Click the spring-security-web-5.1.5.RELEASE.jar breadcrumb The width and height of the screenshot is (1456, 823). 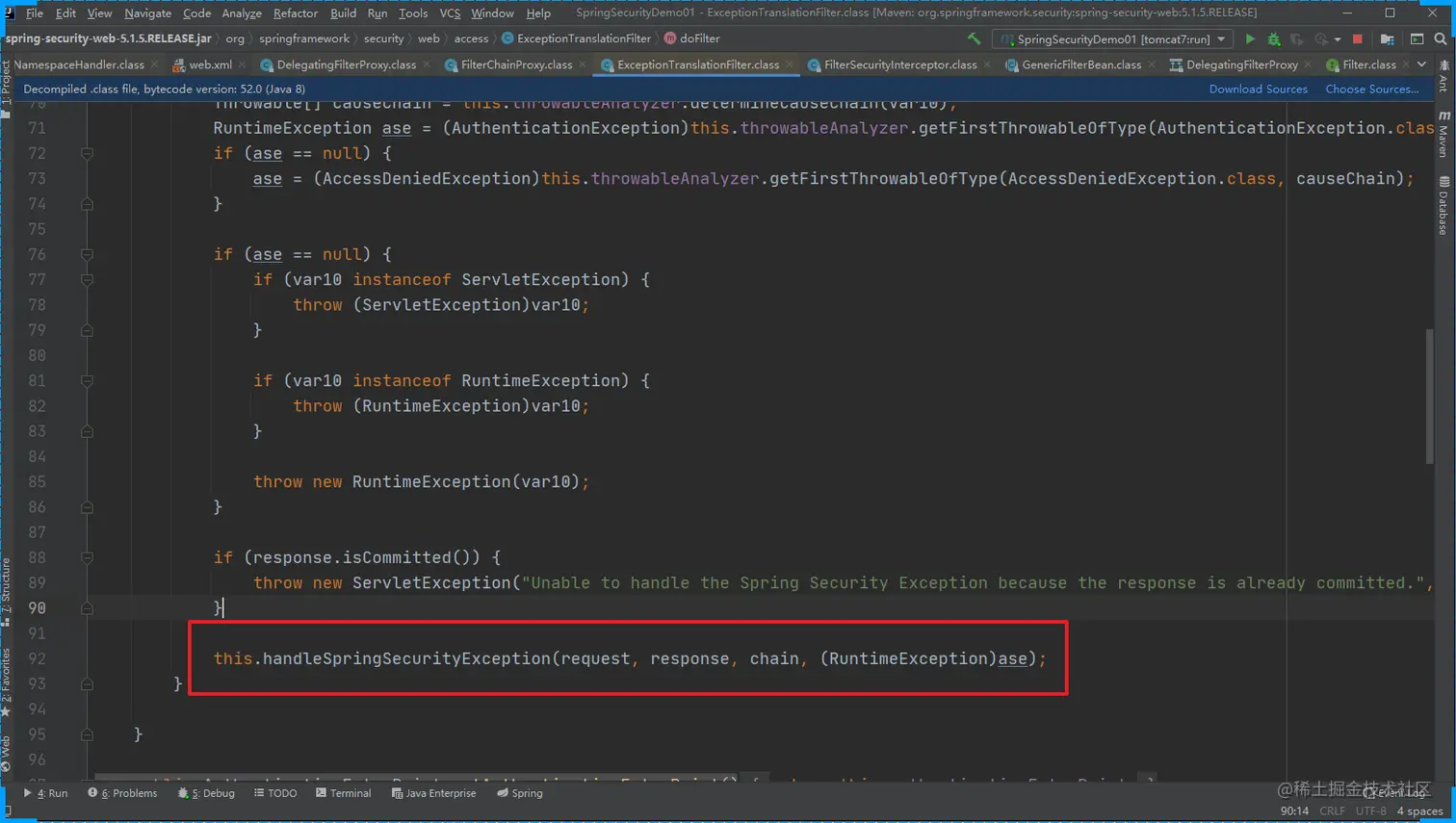click(x=108, y=39)
